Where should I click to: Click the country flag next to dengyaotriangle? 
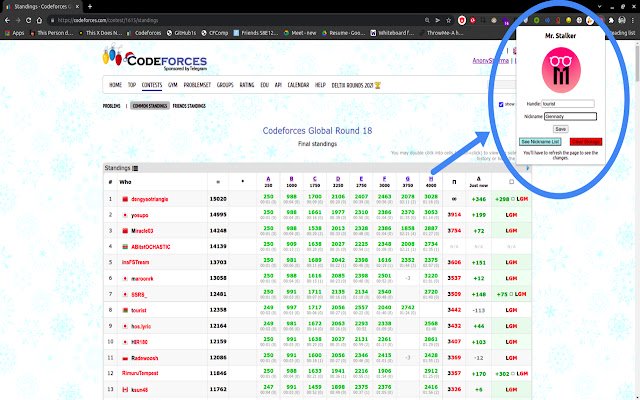(125, 199)
